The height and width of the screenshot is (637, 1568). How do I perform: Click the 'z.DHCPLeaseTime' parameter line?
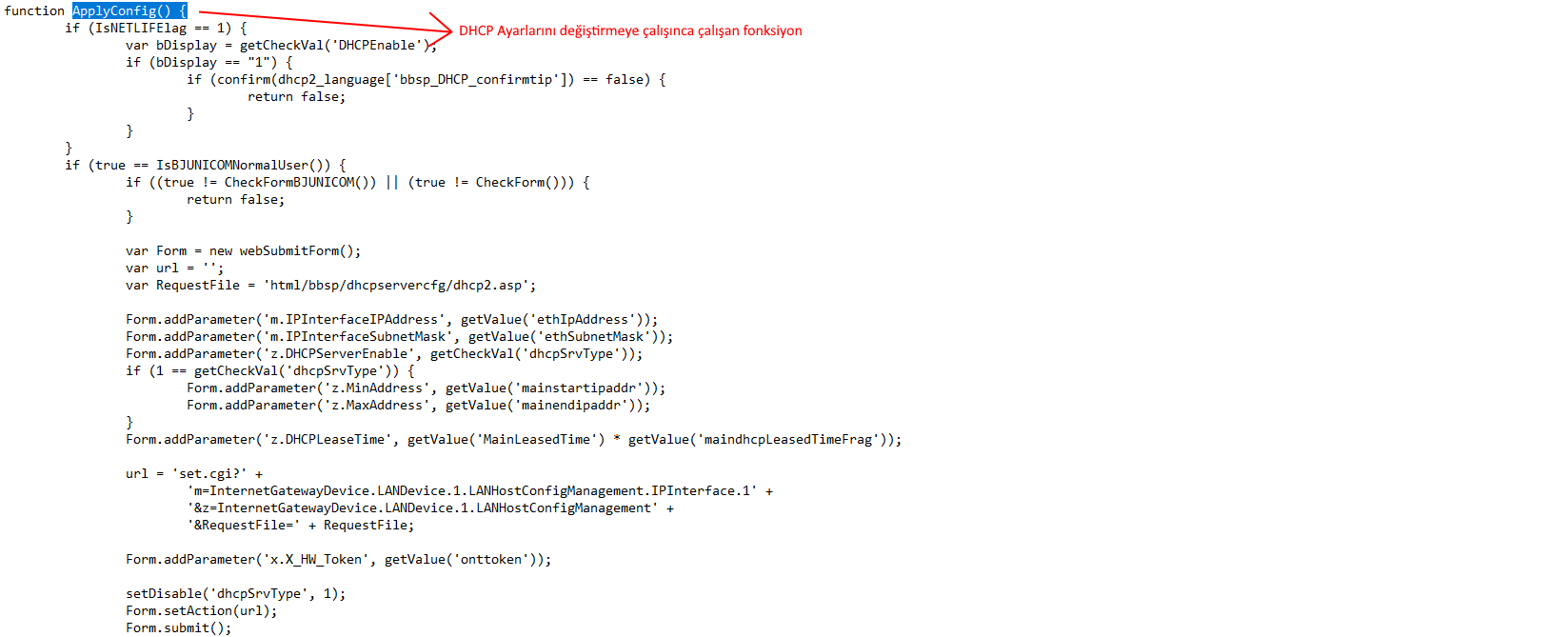pyautogui.click(x=513, y=439)
